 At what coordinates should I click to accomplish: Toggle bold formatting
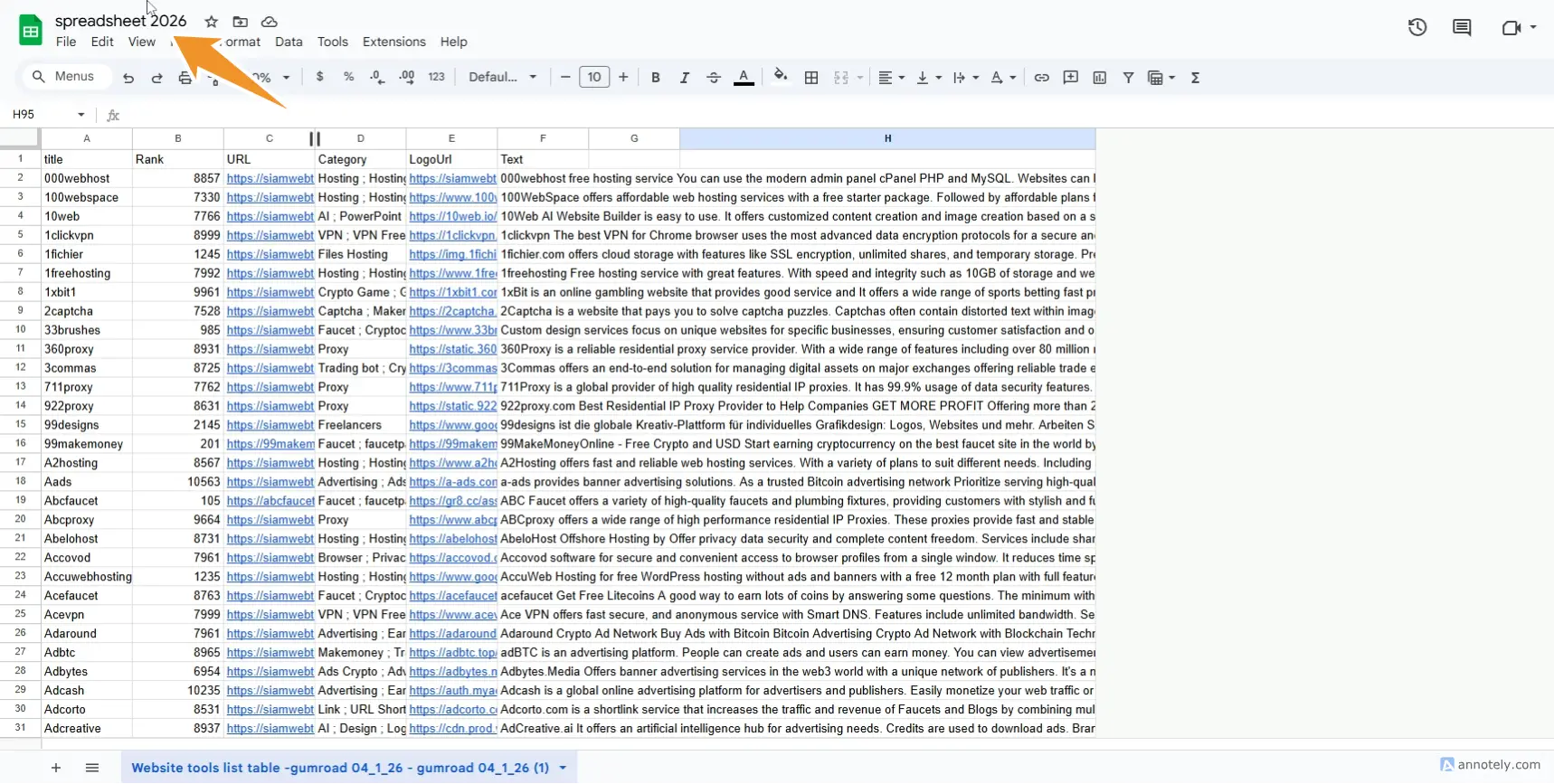pos(656,78)
